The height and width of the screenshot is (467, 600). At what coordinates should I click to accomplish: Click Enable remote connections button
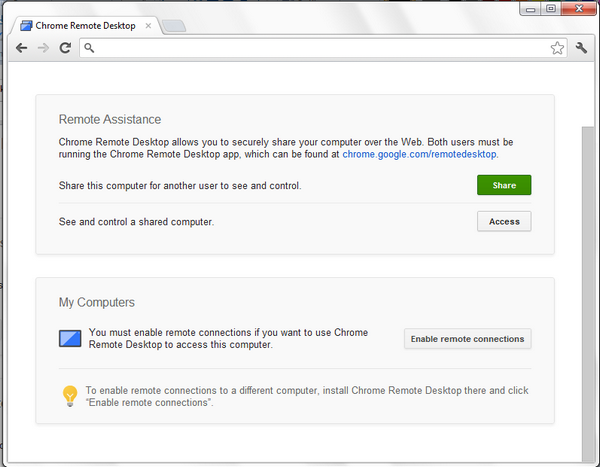pos(467,339)
